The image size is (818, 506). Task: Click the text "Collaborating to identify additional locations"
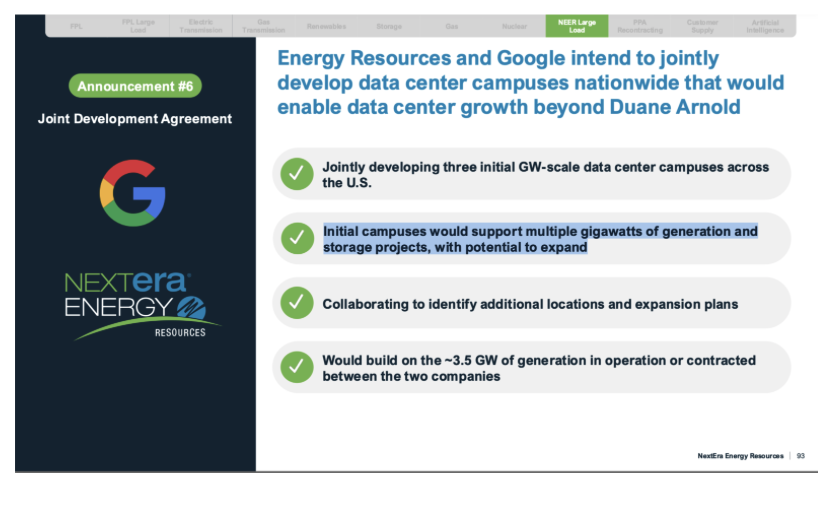click(530, 304)
